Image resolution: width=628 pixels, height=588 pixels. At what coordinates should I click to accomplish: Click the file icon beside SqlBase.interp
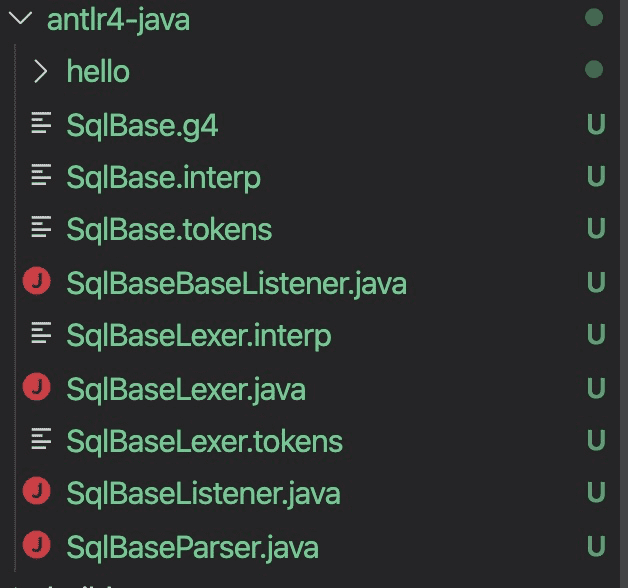pyautogui.click(x=41, y=177)
